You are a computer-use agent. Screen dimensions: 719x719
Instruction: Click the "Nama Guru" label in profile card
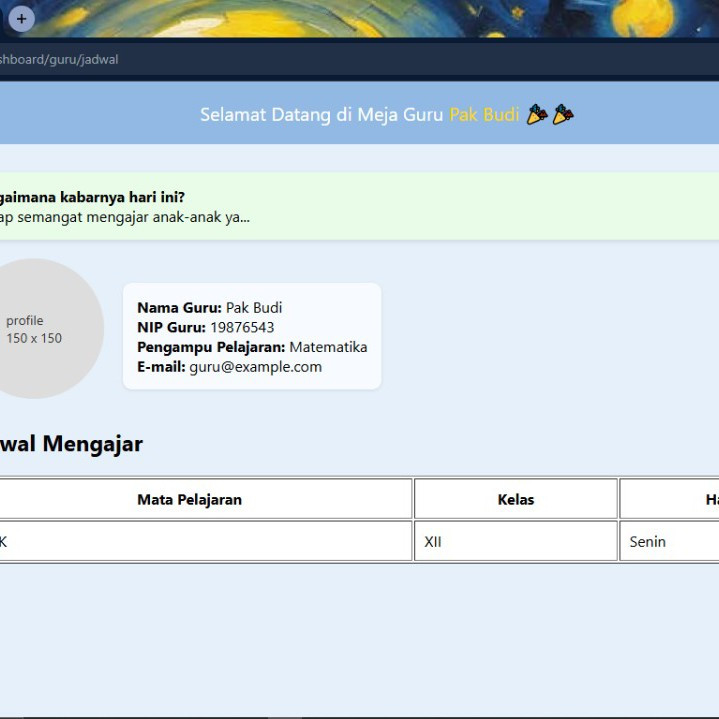pos(179,308)
